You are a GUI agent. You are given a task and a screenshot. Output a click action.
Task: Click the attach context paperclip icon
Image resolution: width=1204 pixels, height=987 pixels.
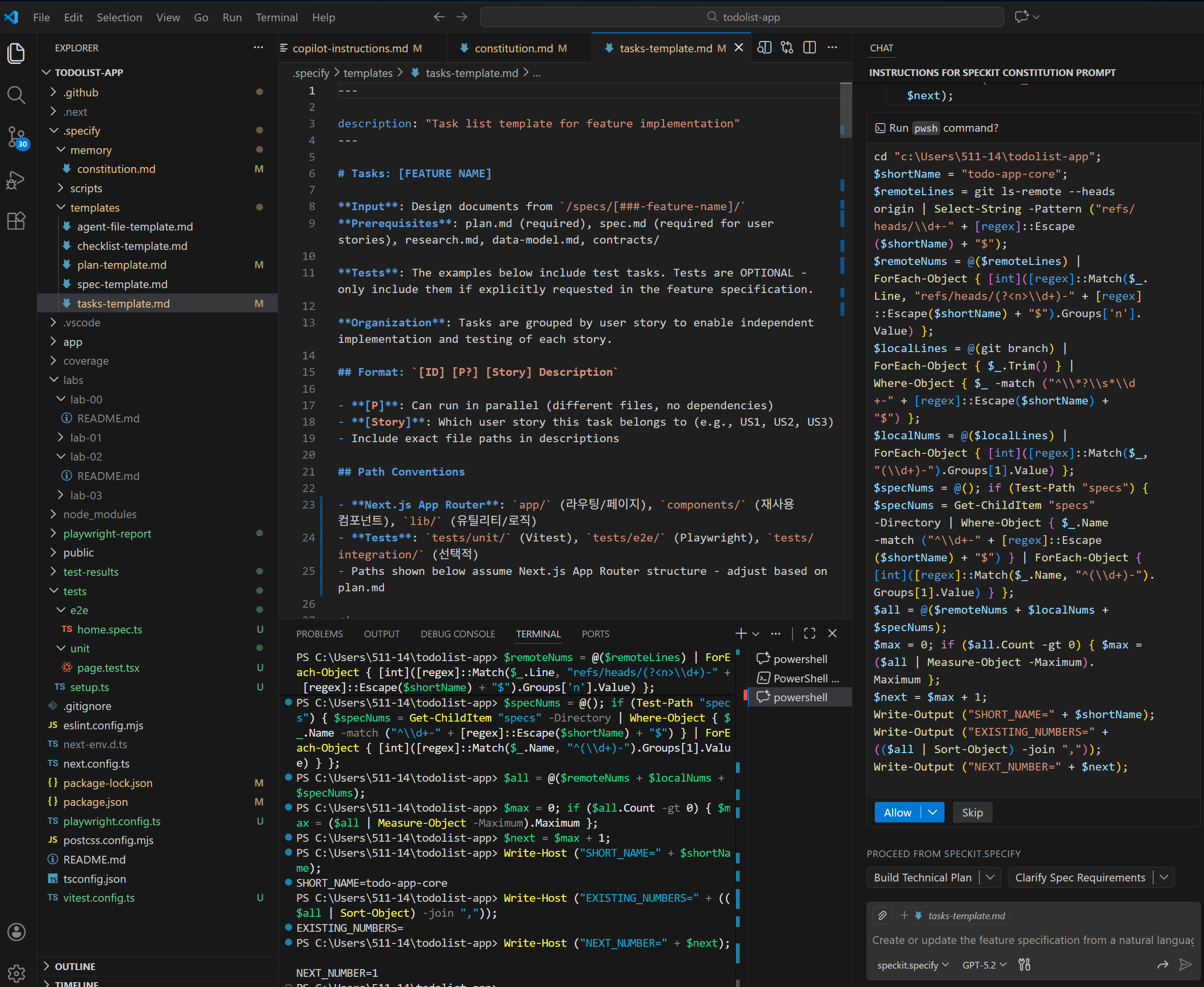882,915
